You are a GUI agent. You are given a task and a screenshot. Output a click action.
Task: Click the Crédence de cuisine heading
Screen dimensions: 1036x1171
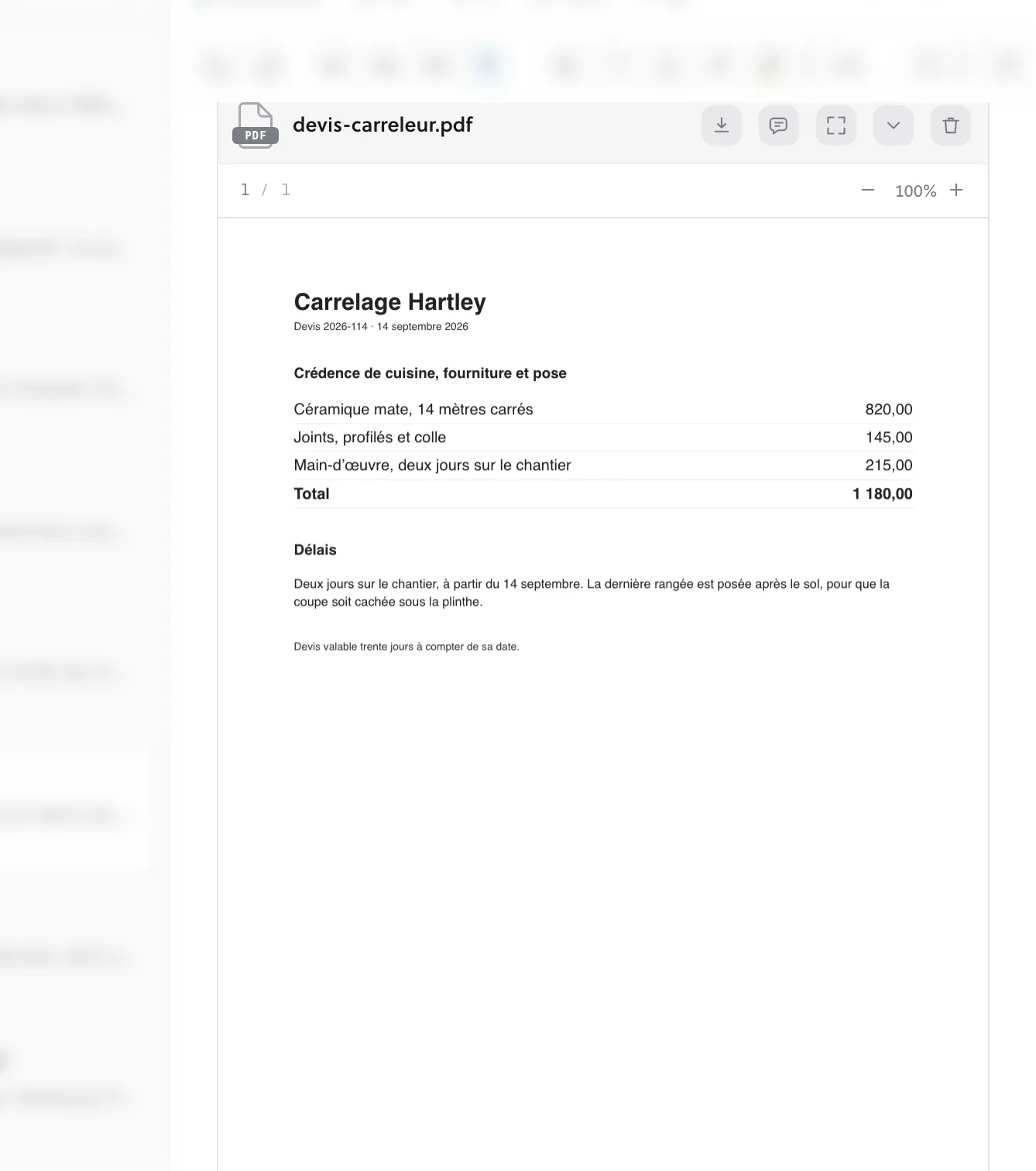click(x=430, y=373)
